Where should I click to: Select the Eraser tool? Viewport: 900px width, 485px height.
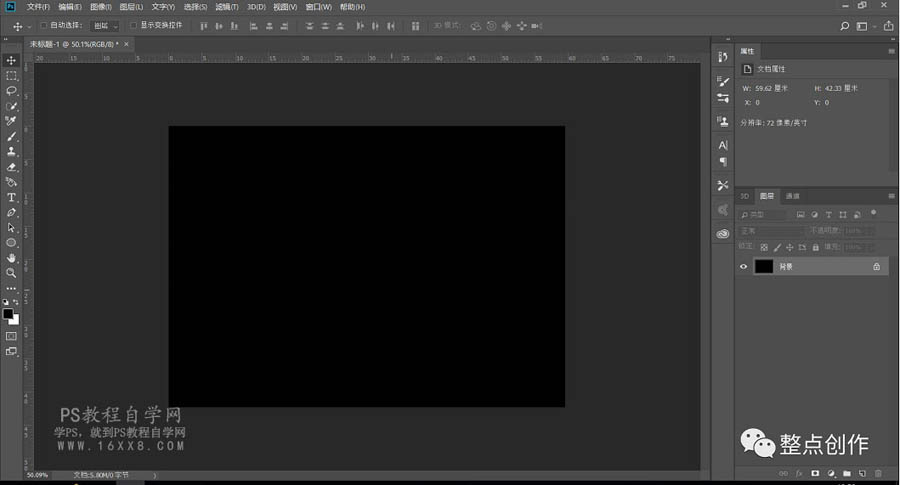click(11, 167)
